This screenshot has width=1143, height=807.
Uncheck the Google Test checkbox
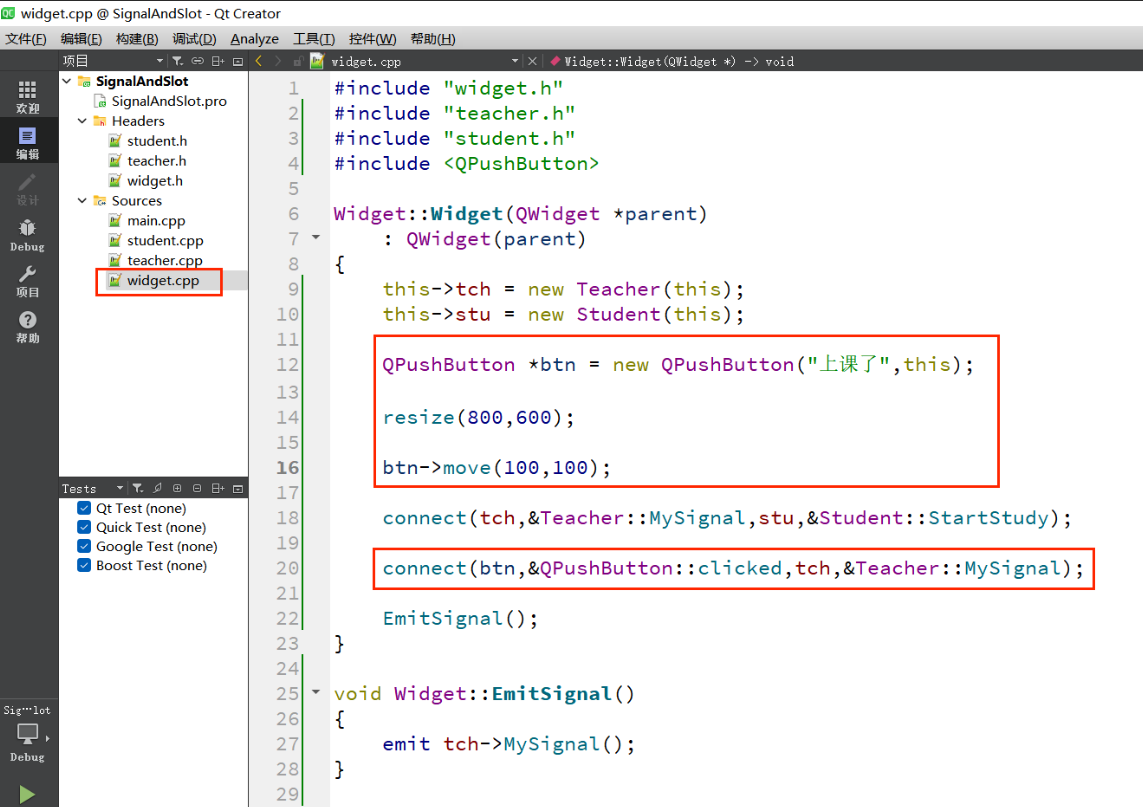click(x=84, y=546)
